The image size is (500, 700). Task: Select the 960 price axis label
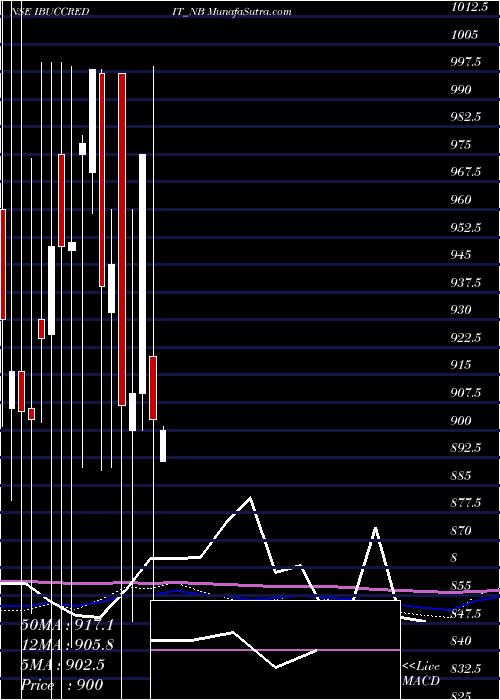point(461,200)
